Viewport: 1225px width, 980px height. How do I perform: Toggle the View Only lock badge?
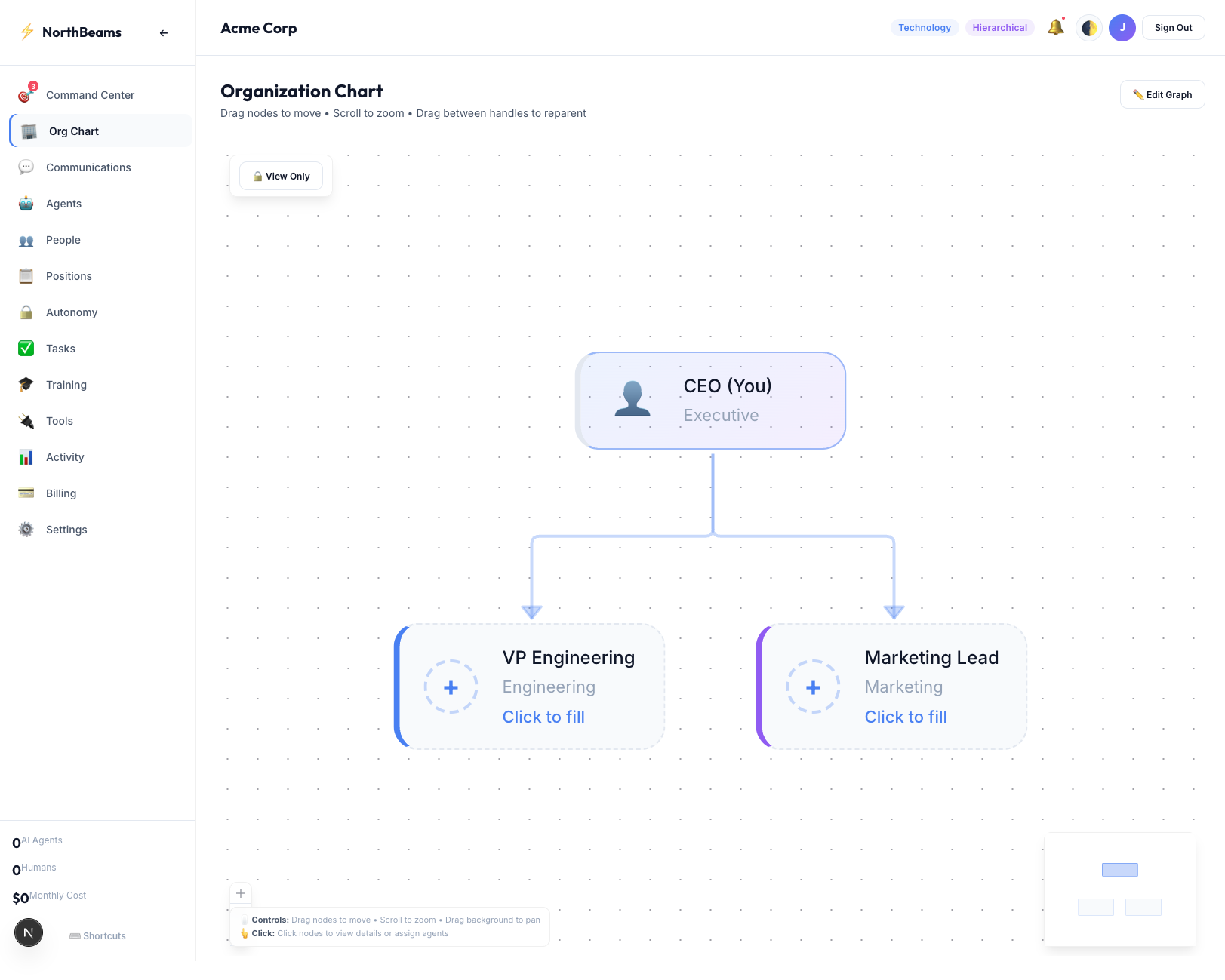coord(281,176)
